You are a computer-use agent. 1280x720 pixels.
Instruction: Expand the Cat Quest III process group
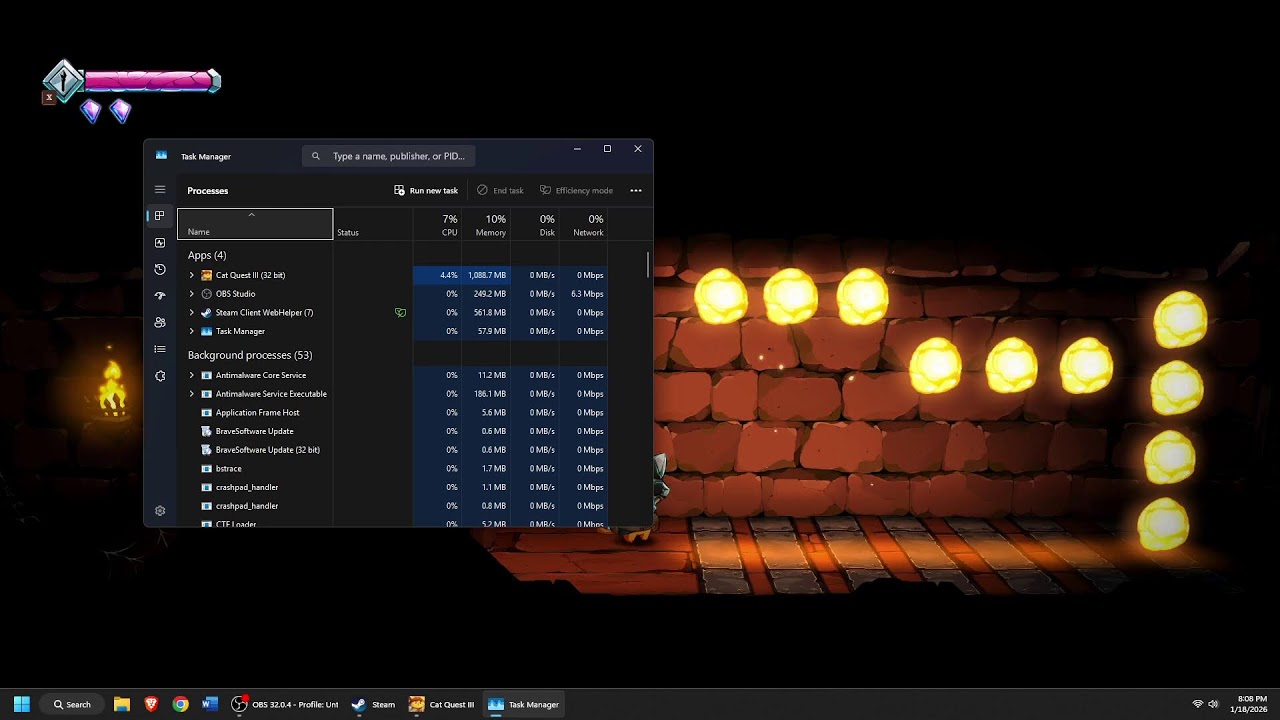click(191, 275)
